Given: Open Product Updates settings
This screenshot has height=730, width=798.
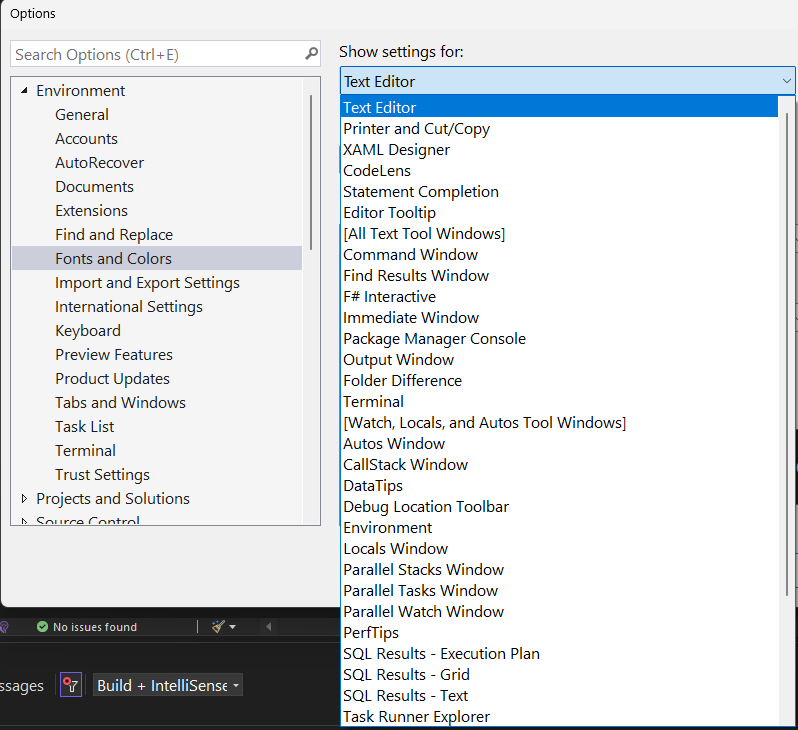Looking at the screenshot, I should [112, 378].
